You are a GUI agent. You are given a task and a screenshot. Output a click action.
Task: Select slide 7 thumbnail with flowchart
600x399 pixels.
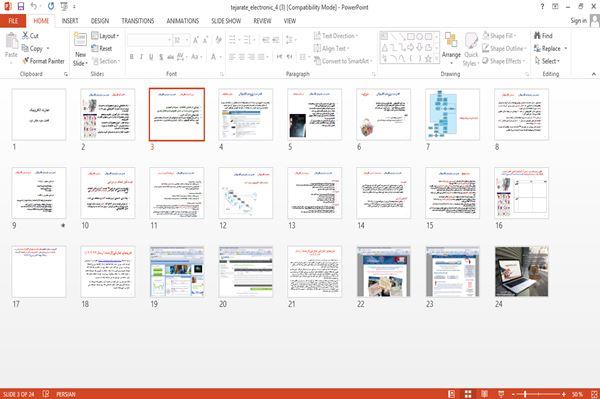[452, 114]
